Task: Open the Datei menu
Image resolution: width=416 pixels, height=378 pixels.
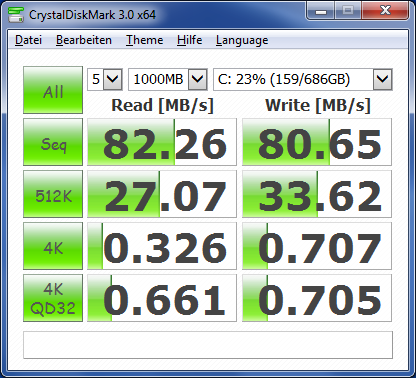Action: [28, 40]
